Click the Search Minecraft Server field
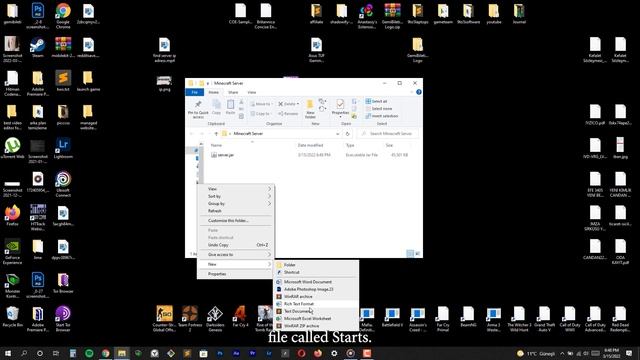This screenshot has width=640, height=360. pyautogui.click(x=388, y=133)
